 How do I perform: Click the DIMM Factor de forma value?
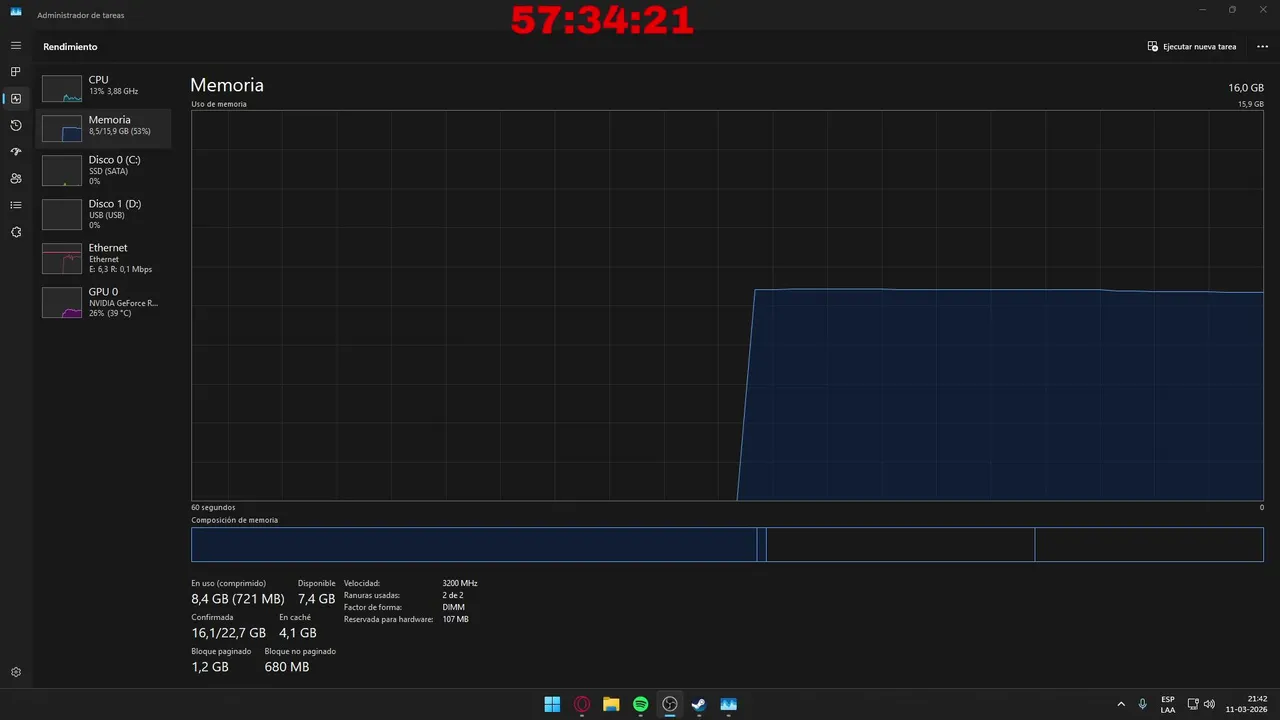453,607
